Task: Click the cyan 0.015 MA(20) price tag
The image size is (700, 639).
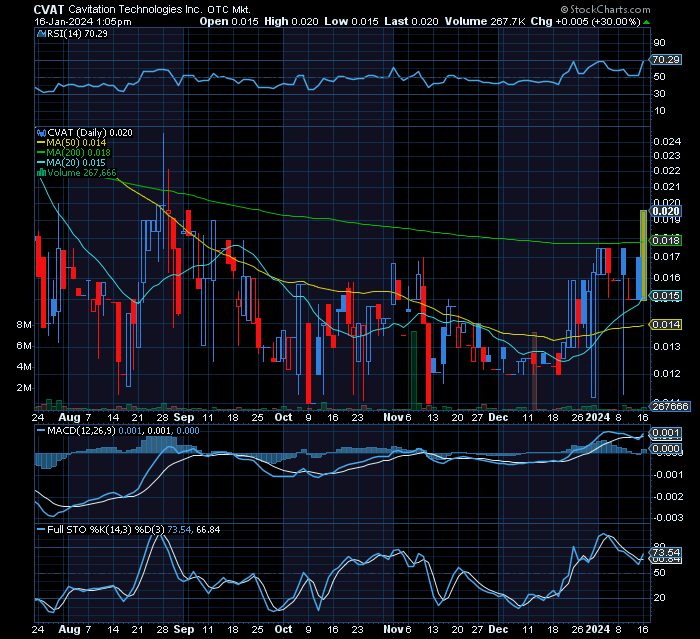Action: [666, 296]
